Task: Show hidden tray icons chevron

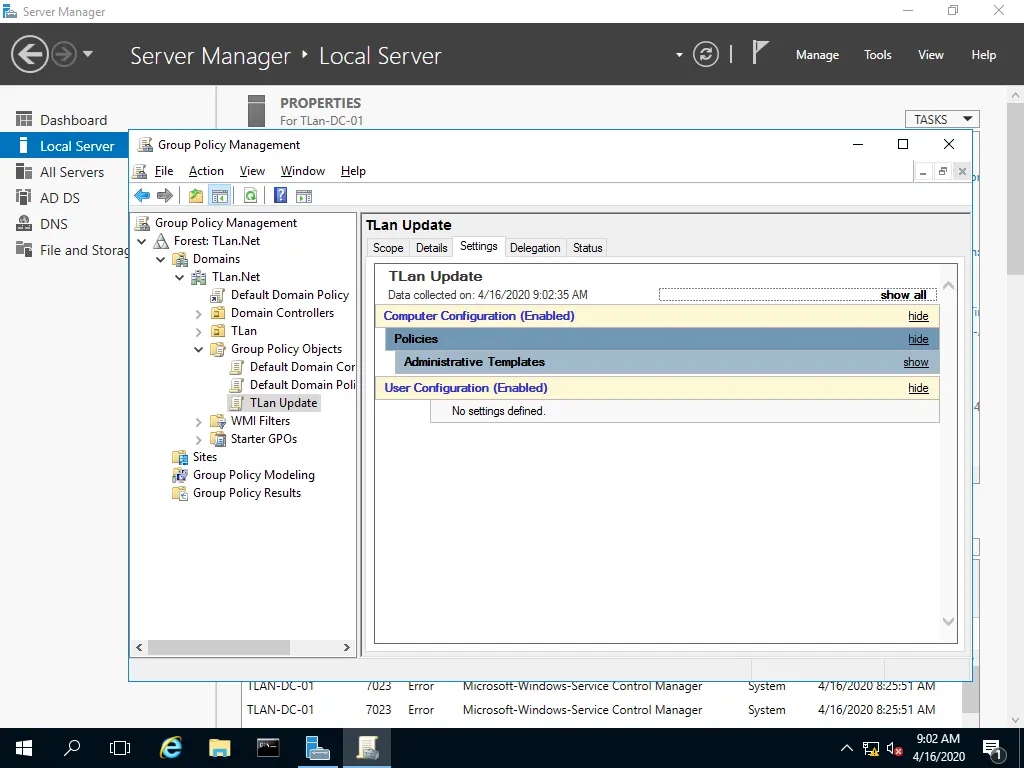Action: pos(846,748)
